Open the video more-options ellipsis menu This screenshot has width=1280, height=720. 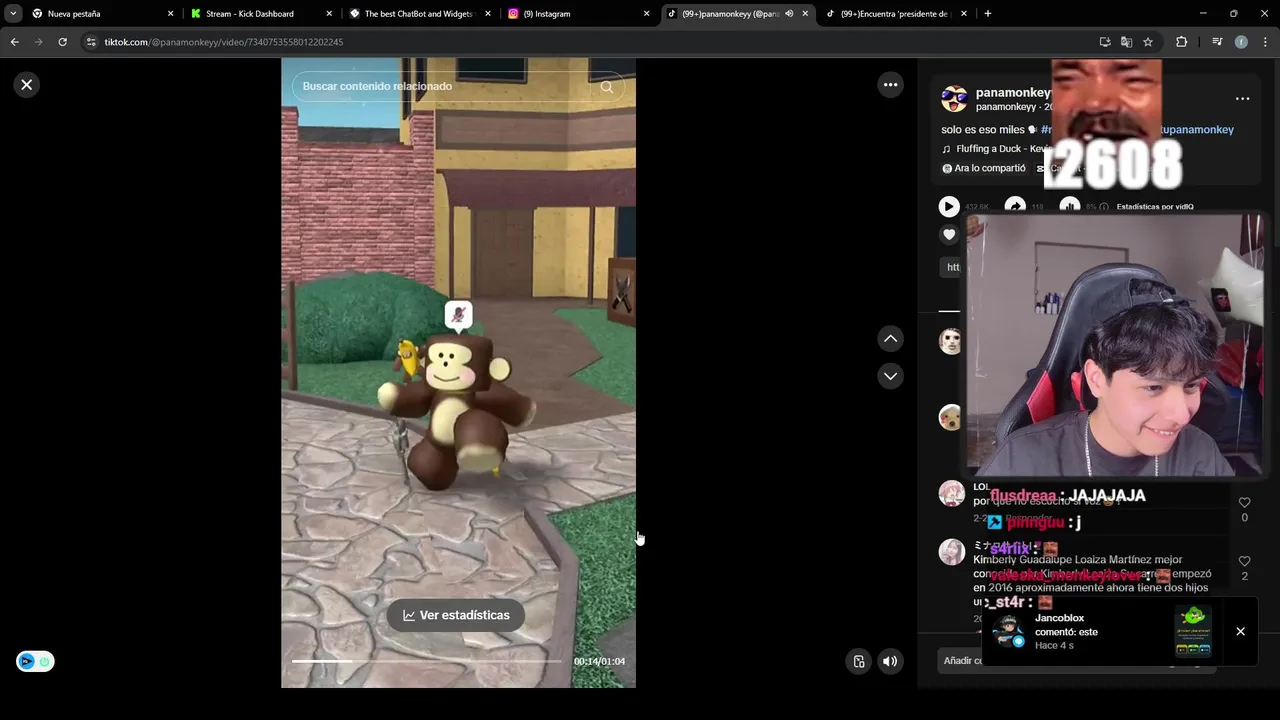coord(890,85)
